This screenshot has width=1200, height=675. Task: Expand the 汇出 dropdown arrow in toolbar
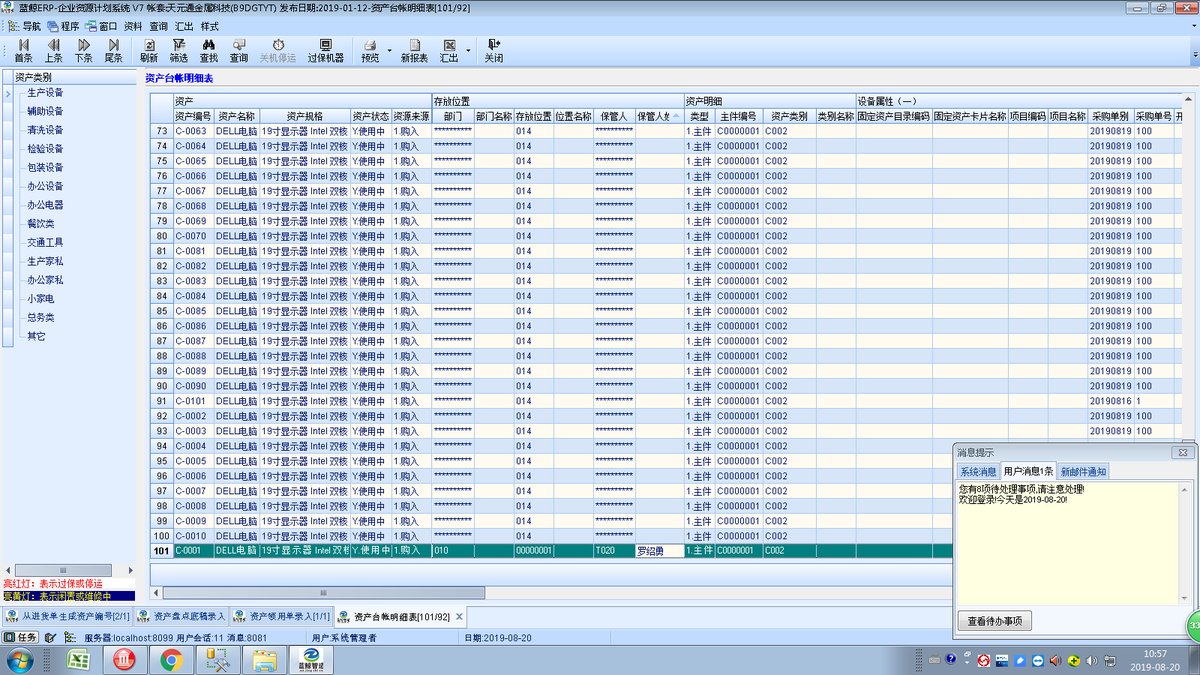pos(467,51)
